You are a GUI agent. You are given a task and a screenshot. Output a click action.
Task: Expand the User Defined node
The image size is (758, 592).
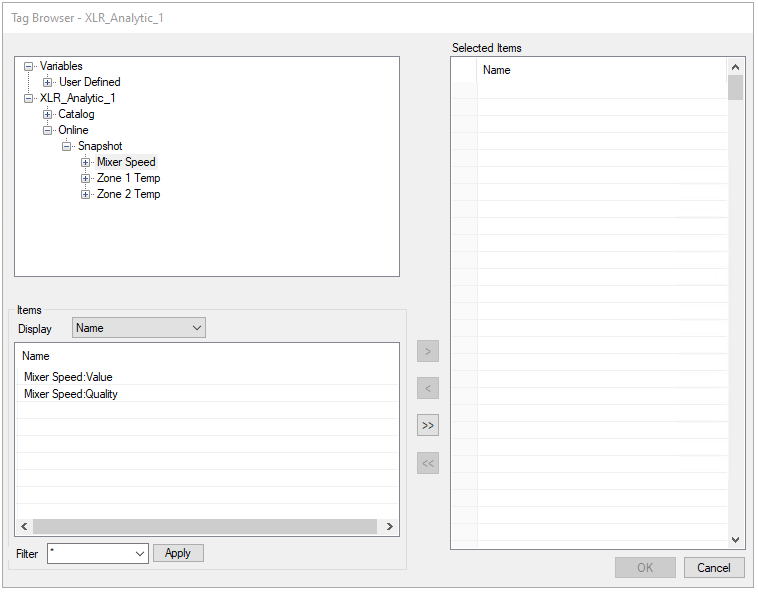pos(47,82)
